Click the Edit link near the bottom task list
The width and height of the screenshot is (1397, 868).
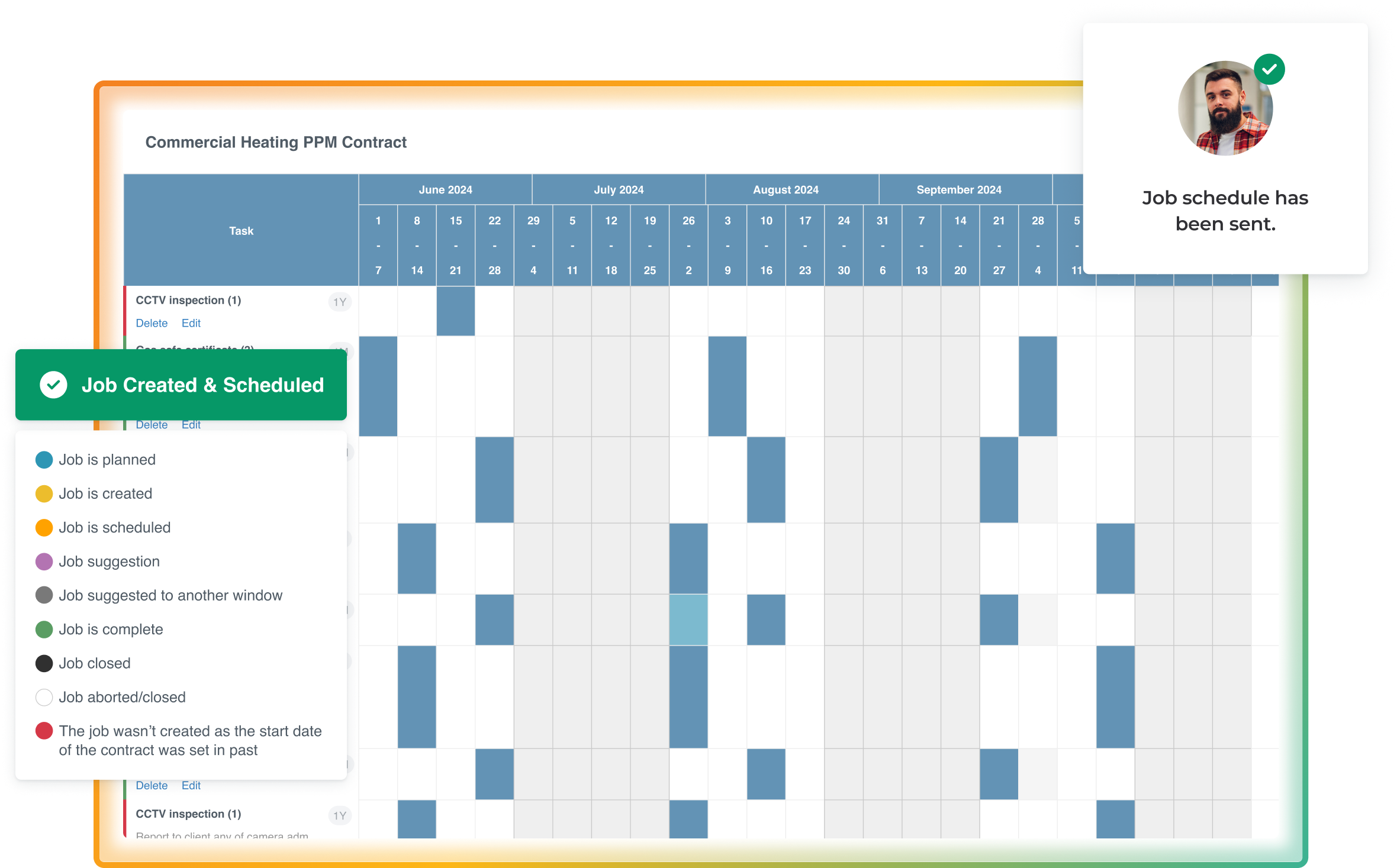(x=191, y=785)
